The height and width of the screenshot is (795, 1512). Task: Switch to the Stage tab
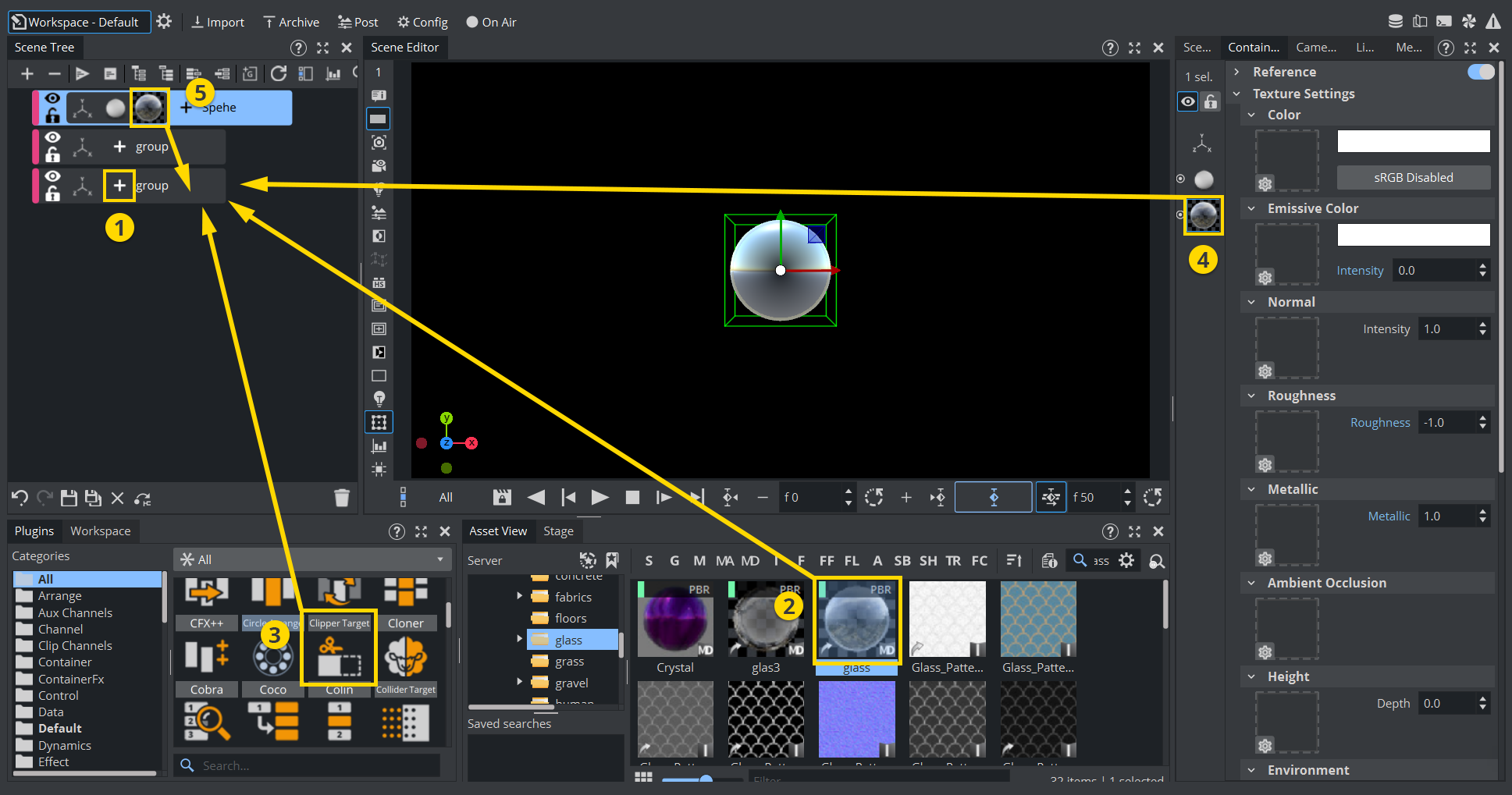click(558, 531)
